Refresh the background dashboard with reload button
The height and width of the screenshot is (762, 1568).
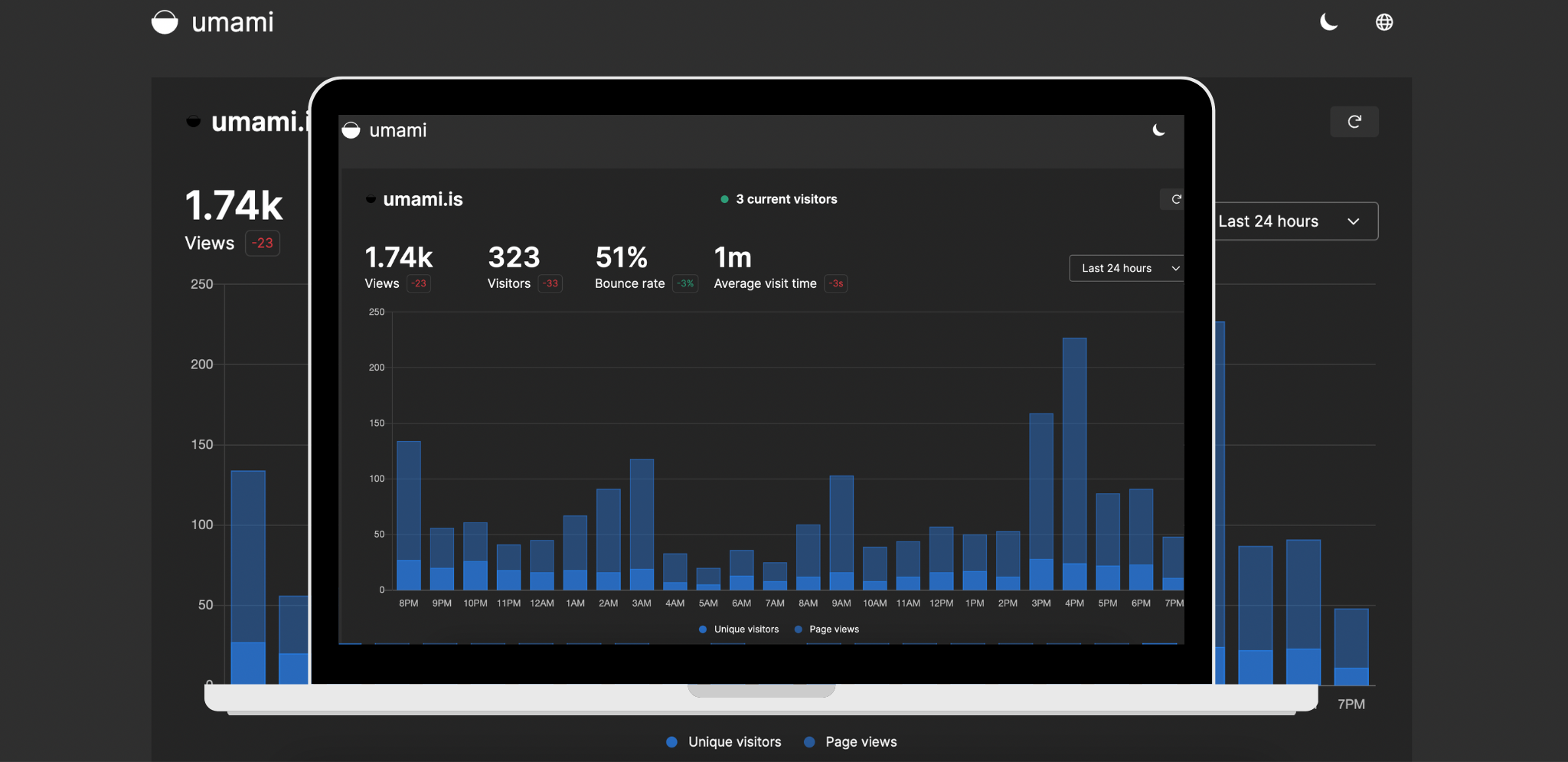coord(1354,122)
